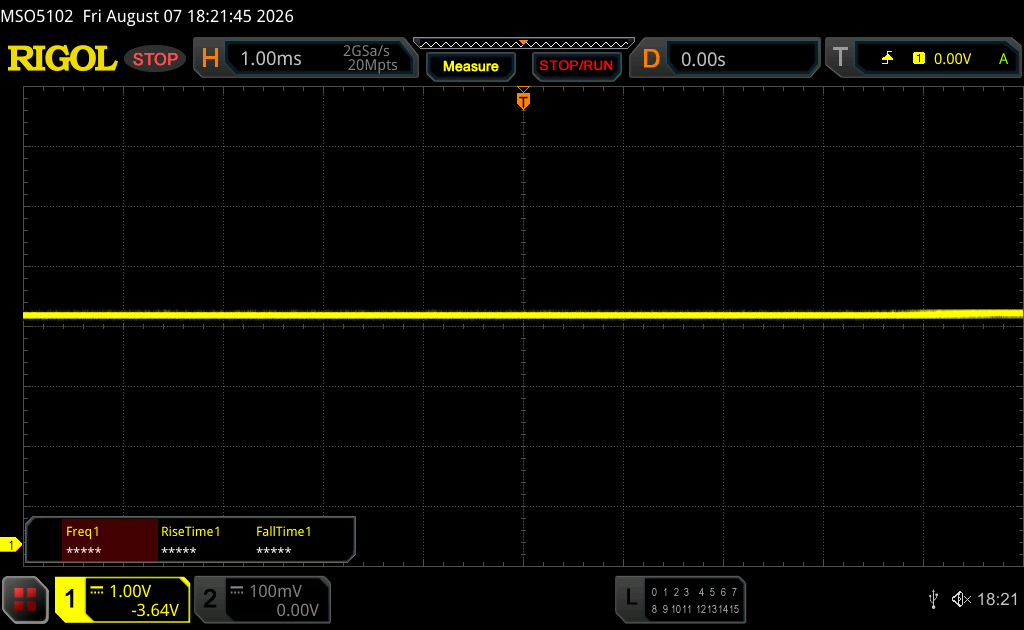Click the trigger source channel 1 badge
This screenshot has height=630, width=1024.
point(918,59)
